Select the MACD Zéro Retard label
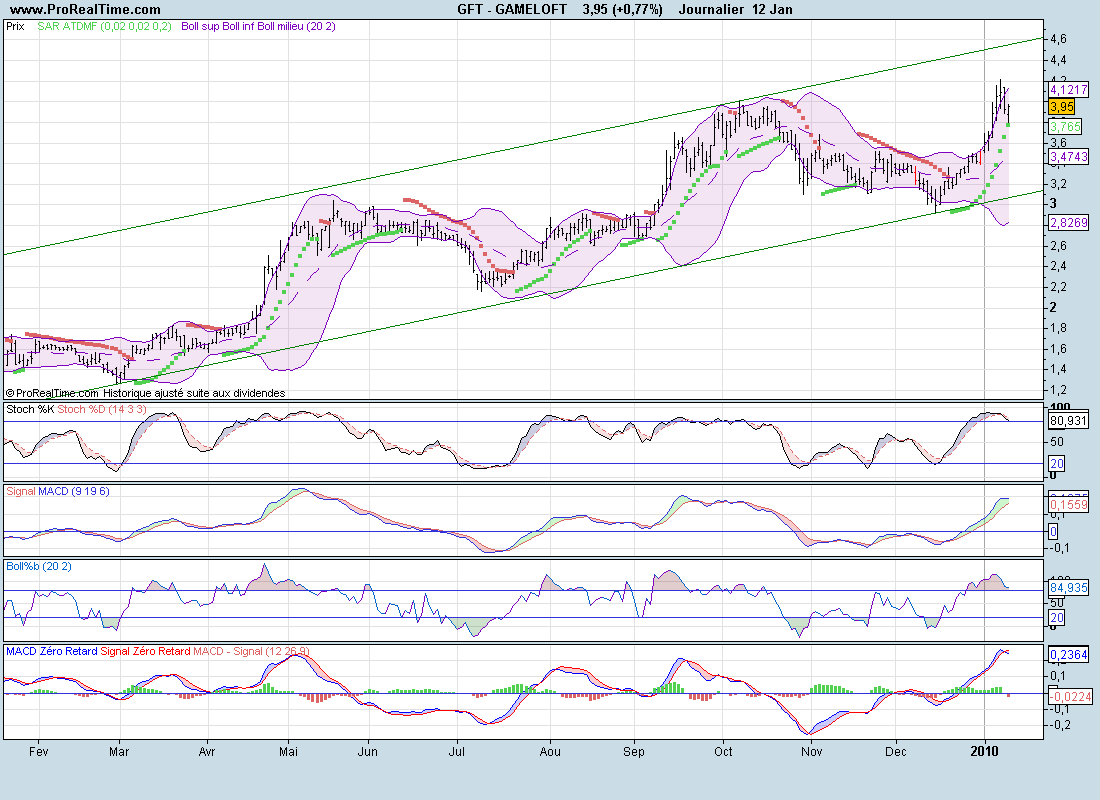Image resolution: width=1100 pixels, height=800 pixels. click(51, 651)
